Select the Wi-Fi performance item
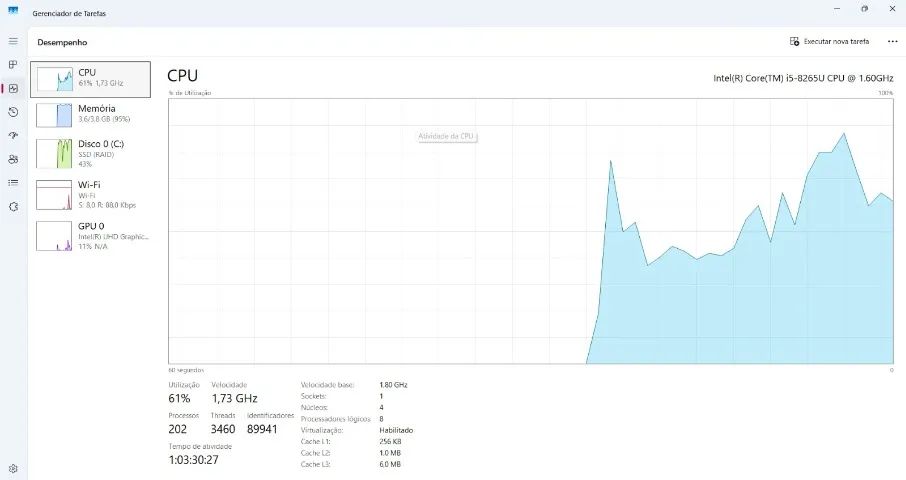Image resolution: width=906 pixels, height=480 pixels. [x=90, y=195]
